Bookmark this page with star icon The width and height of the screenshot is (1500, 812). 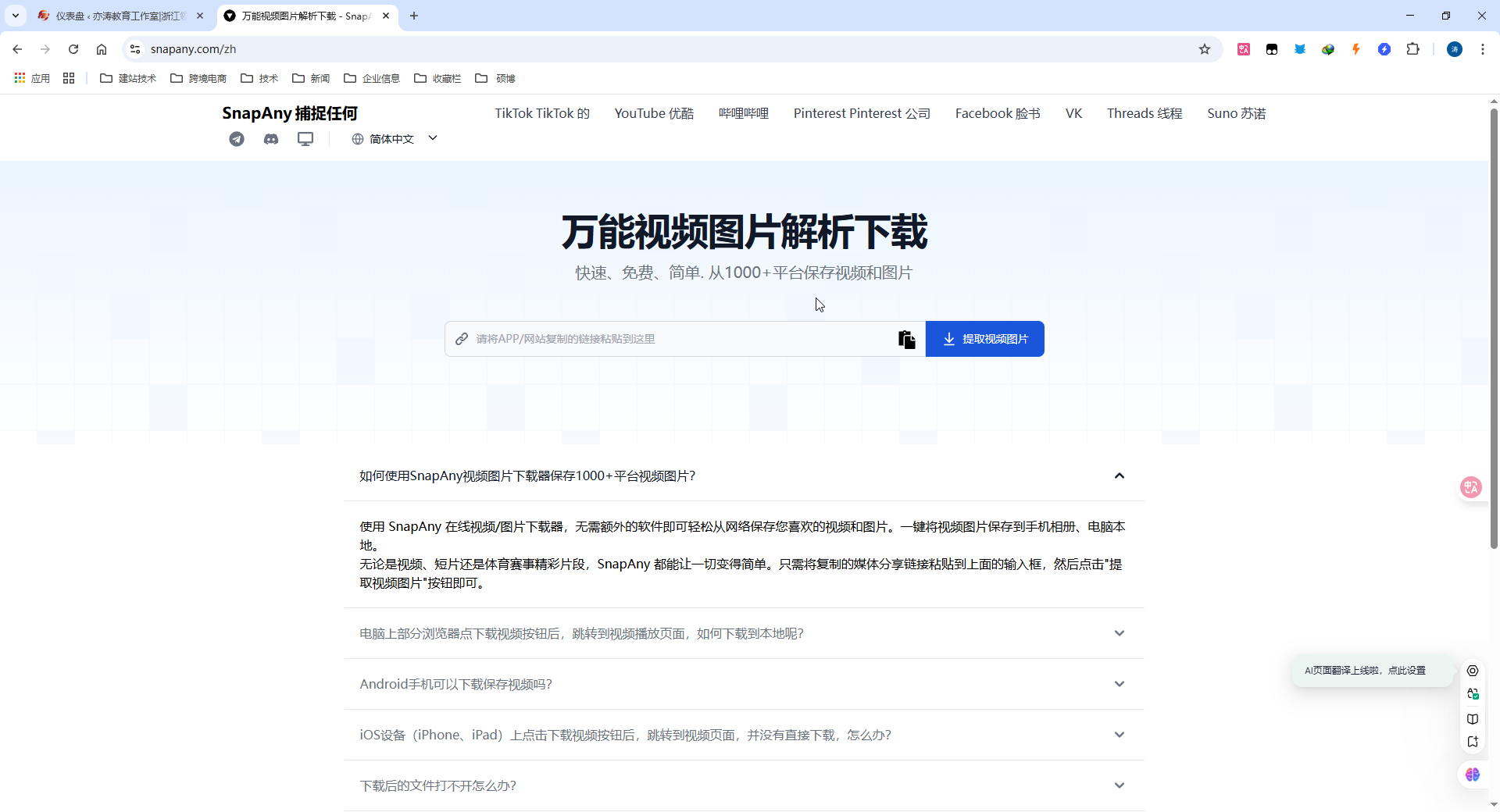(1205, 49)
